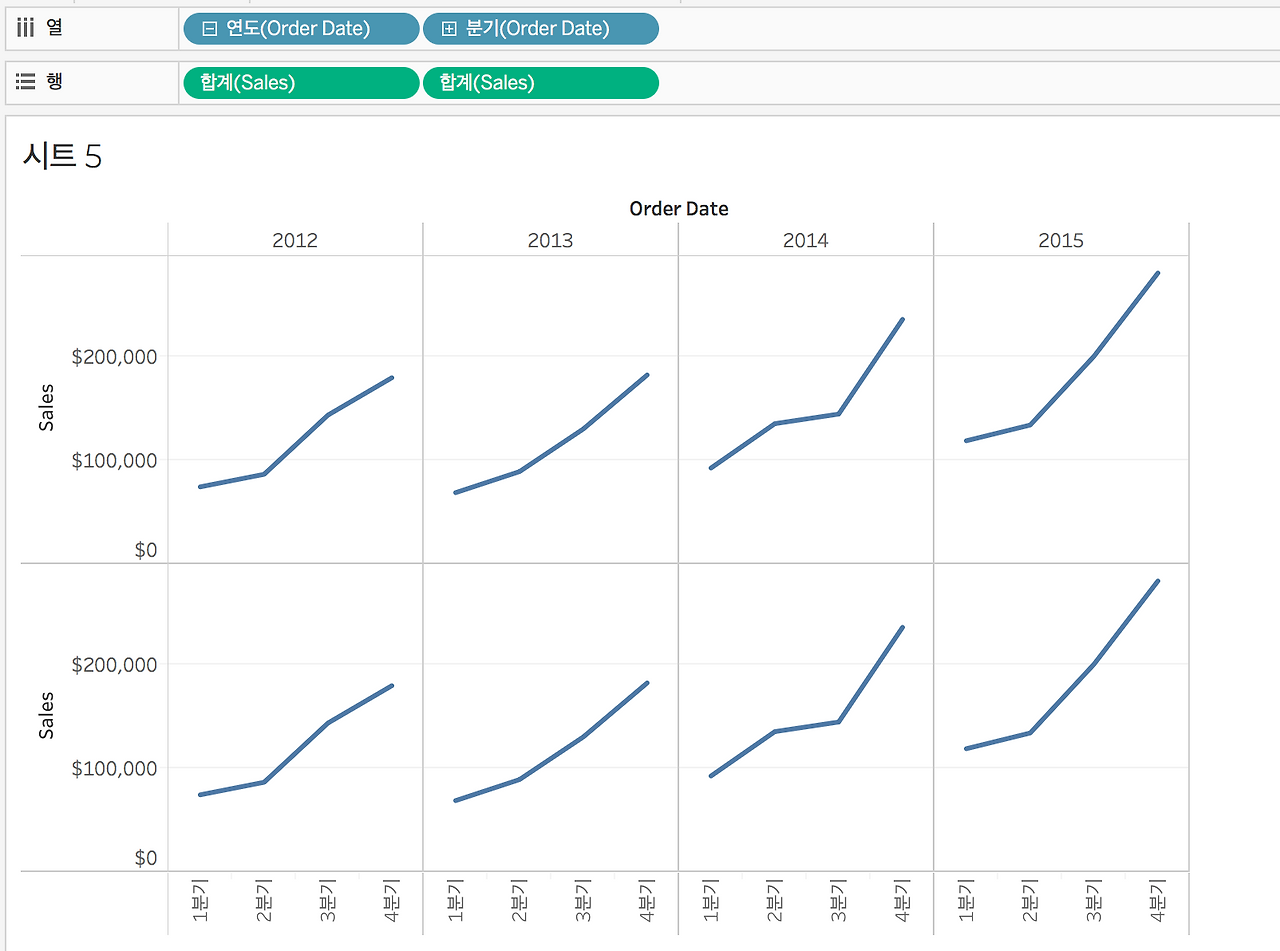Select the 1분기 label under 2015
Image resolution: width=1280 pixels, height=951 pixels.
click(x=966, y=900)
